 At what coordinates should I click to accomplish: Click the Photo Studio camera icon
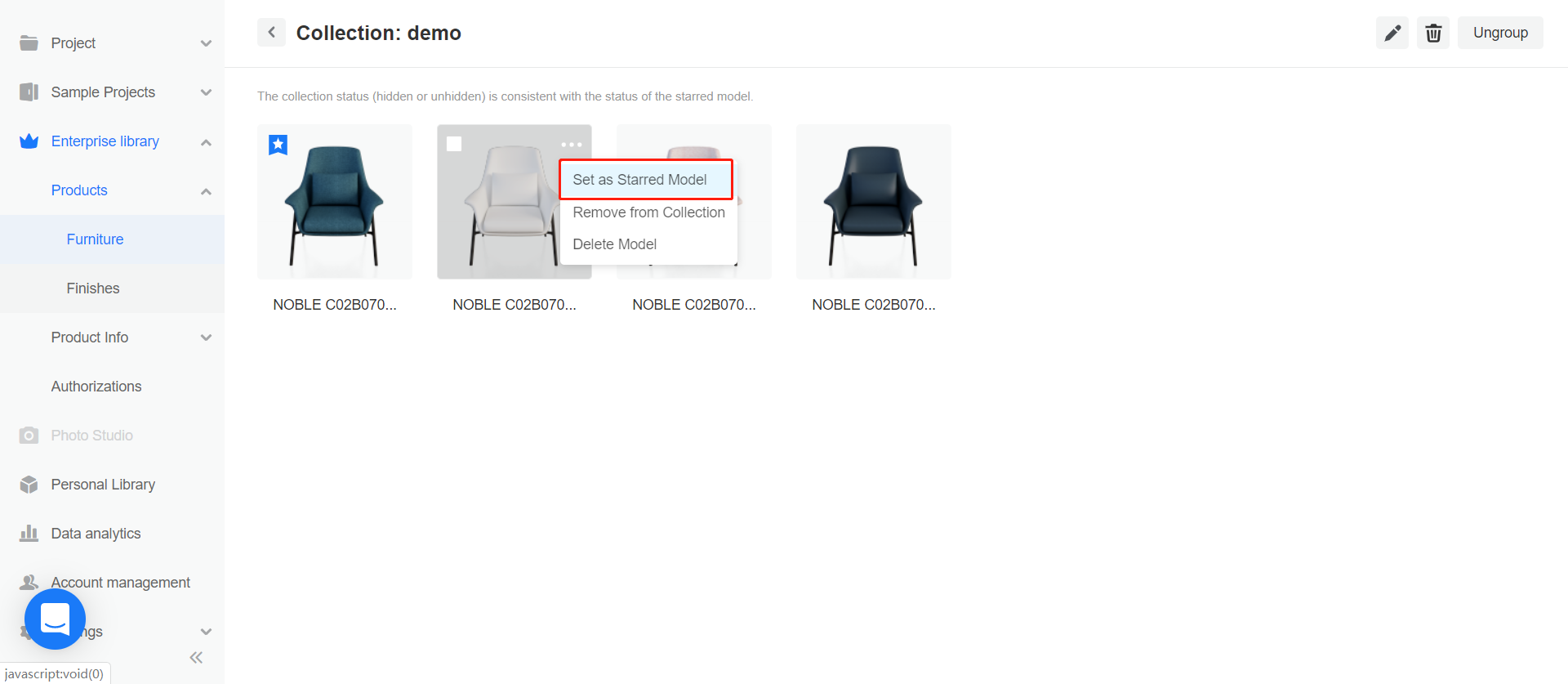(x=29, y=436)
